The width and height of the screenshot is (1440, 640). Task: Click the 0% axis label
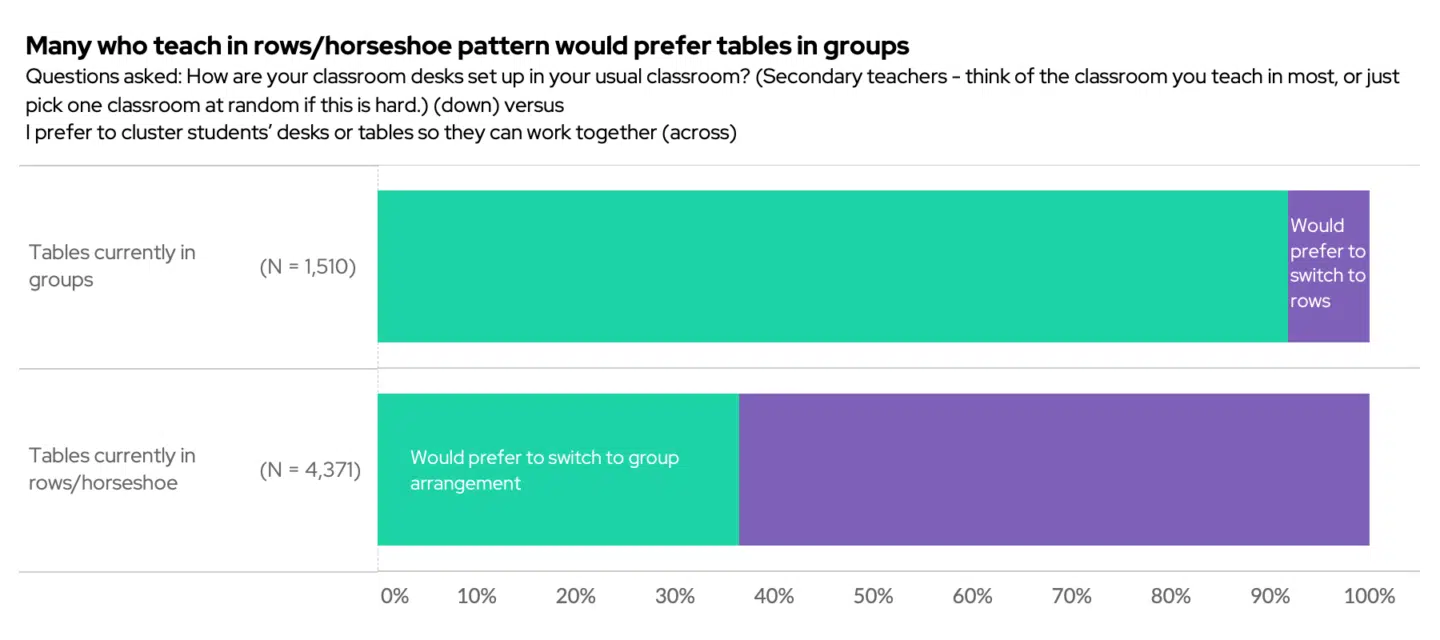[x=395, y=597]
